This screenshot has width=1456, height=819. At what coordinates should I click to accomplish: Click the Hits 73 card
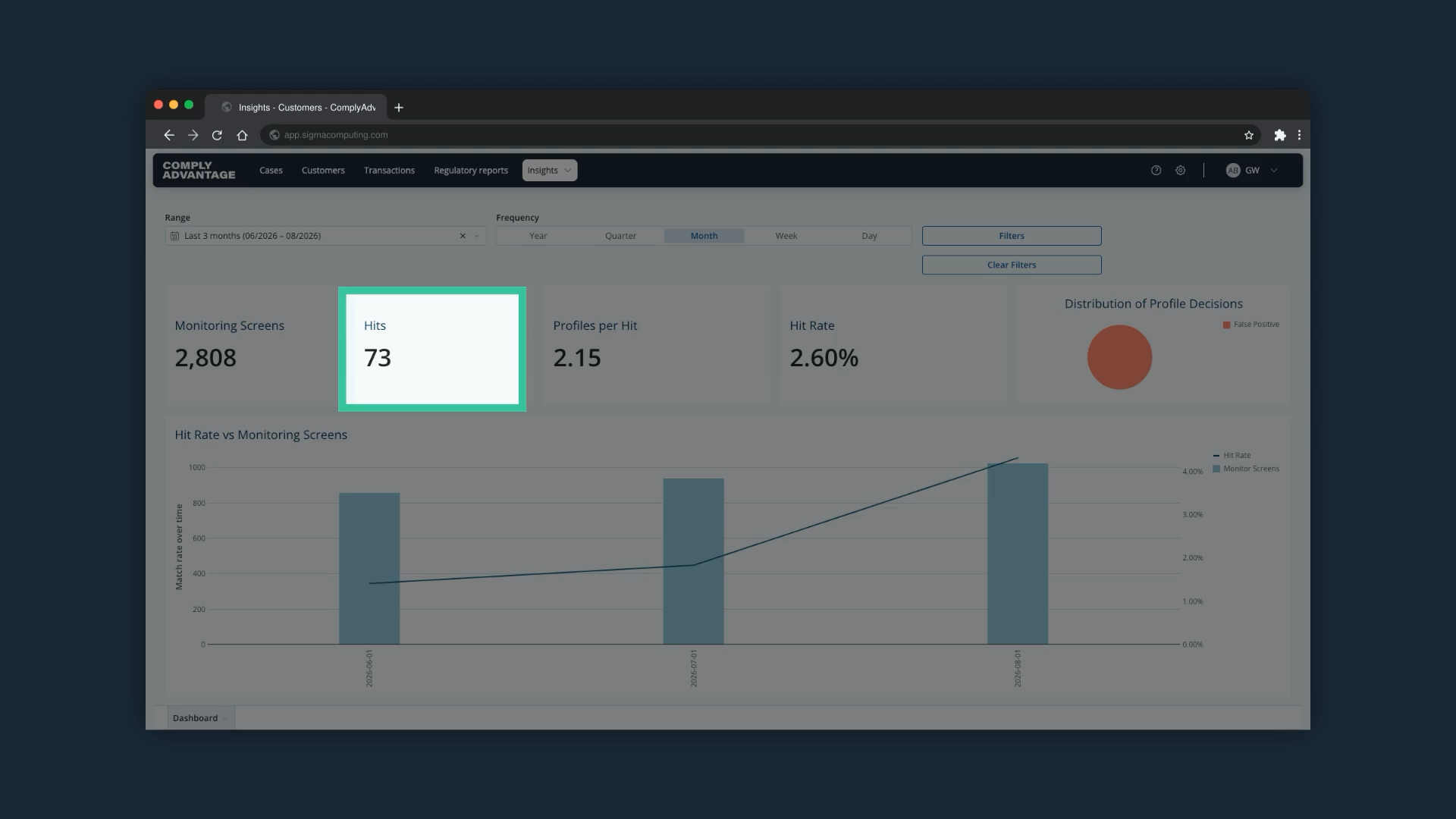tap(432, 350)
